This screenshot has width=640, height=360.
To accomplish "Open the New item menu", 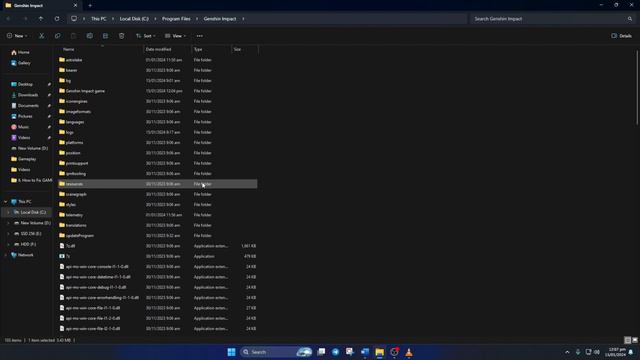I will (17, 36).
